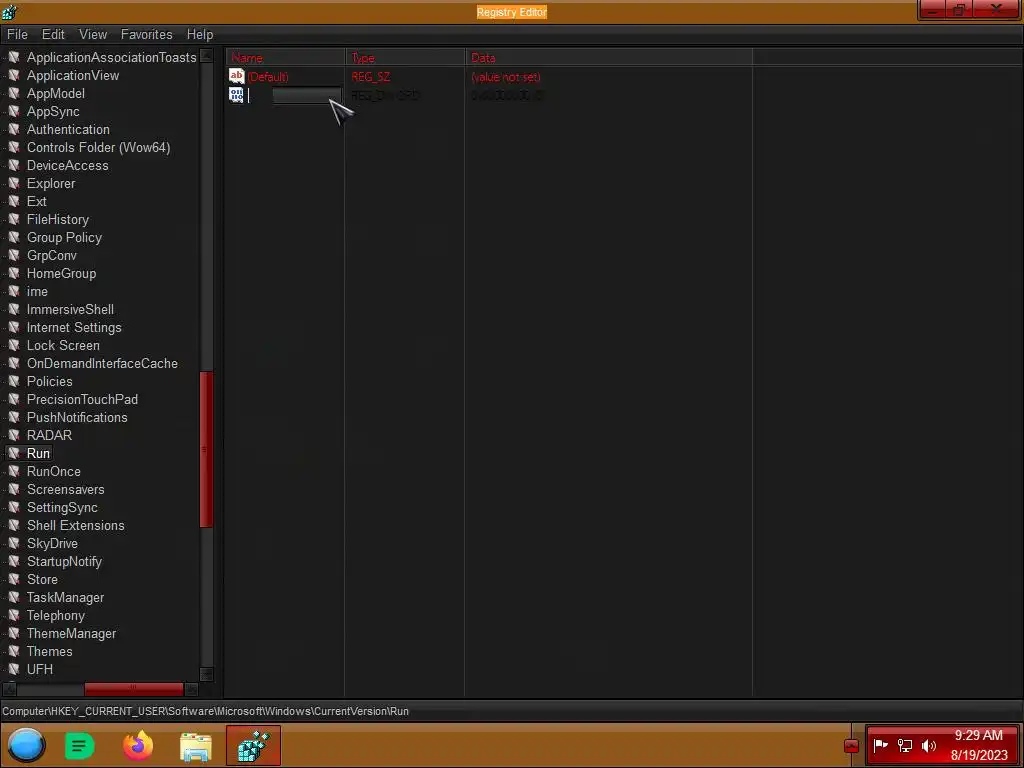Open the Help menu

[x=200, y=35]
